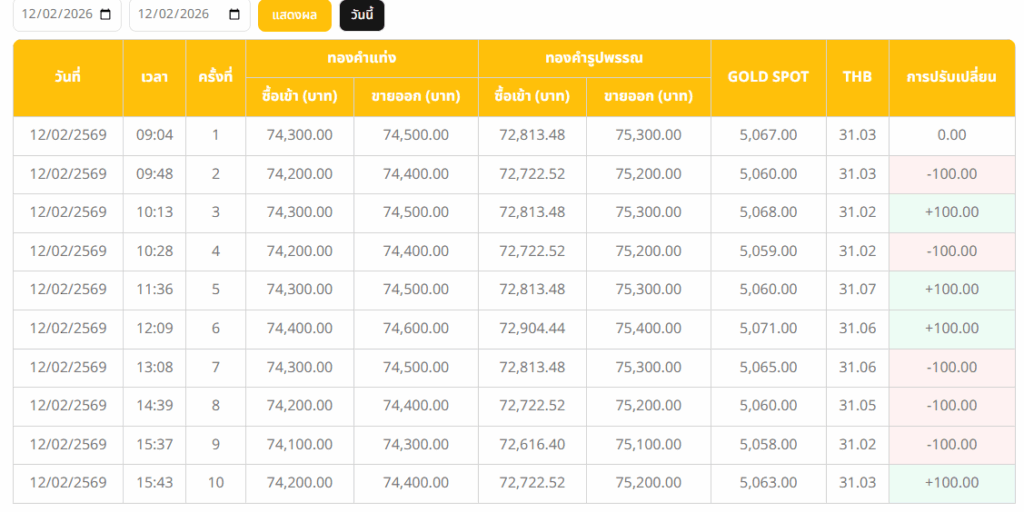1024x512 pixels.
Task: Select the เวลา column header
Action: point(154,78)
